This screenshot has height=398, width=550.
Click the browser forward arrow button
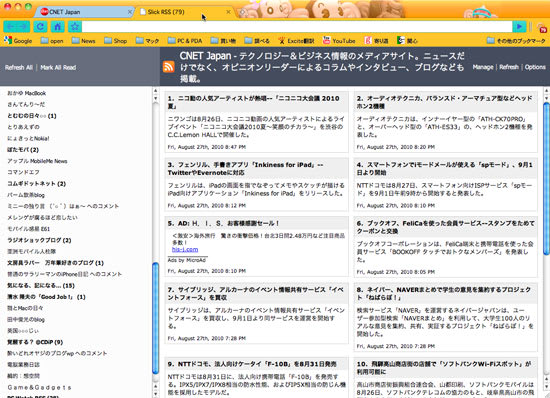pos(24,27)
